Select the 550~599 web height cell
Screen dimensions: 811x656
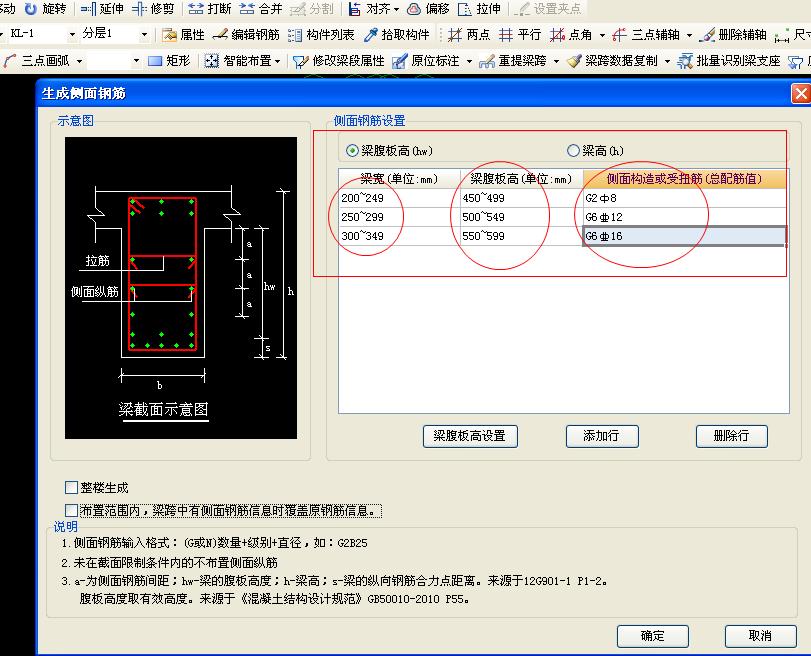(521, 236)
